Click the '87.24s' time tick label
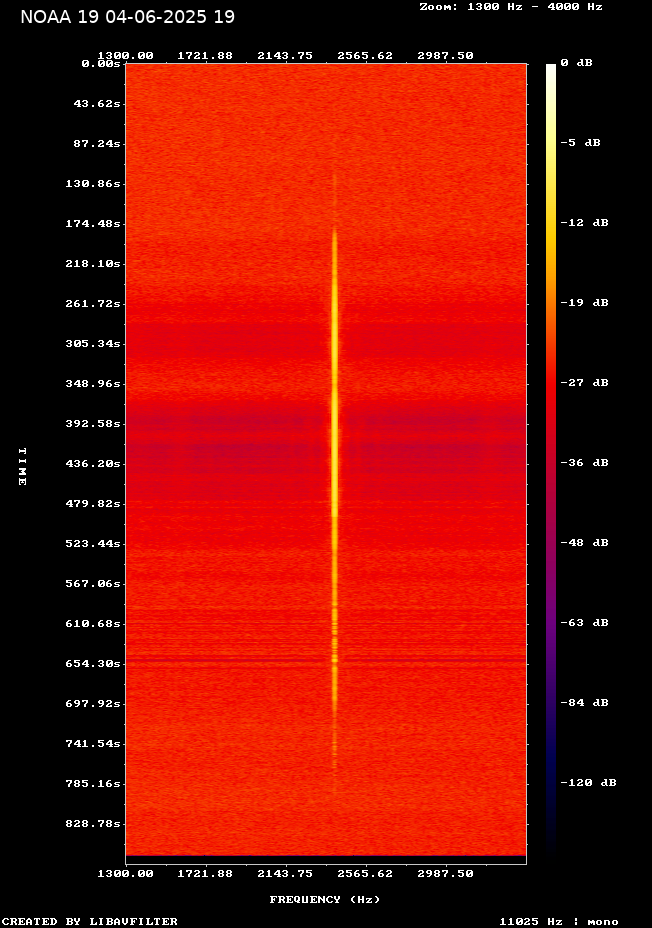 [97, 144]
